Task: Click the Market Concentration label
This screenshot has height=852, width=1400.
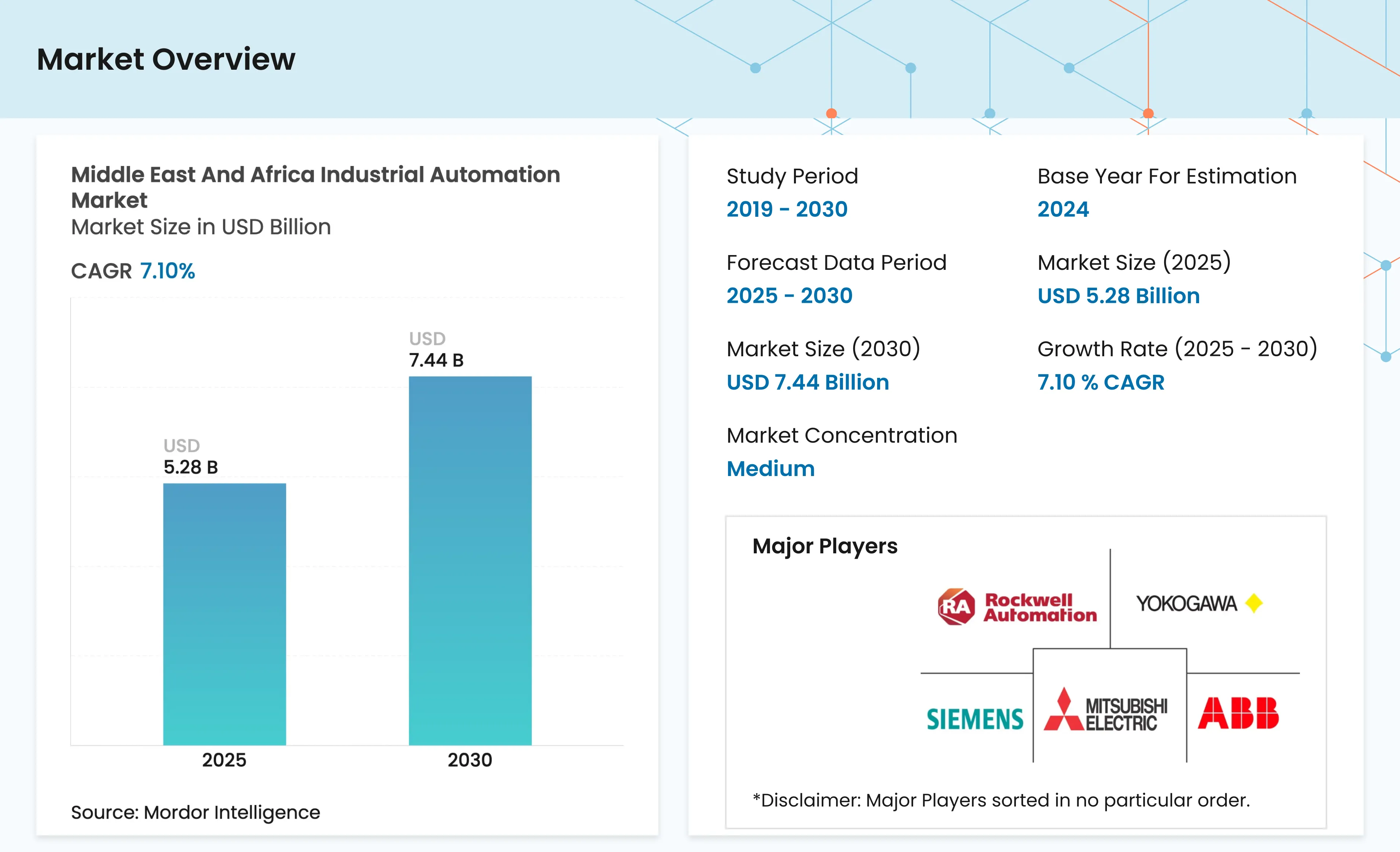Action: 842,435
